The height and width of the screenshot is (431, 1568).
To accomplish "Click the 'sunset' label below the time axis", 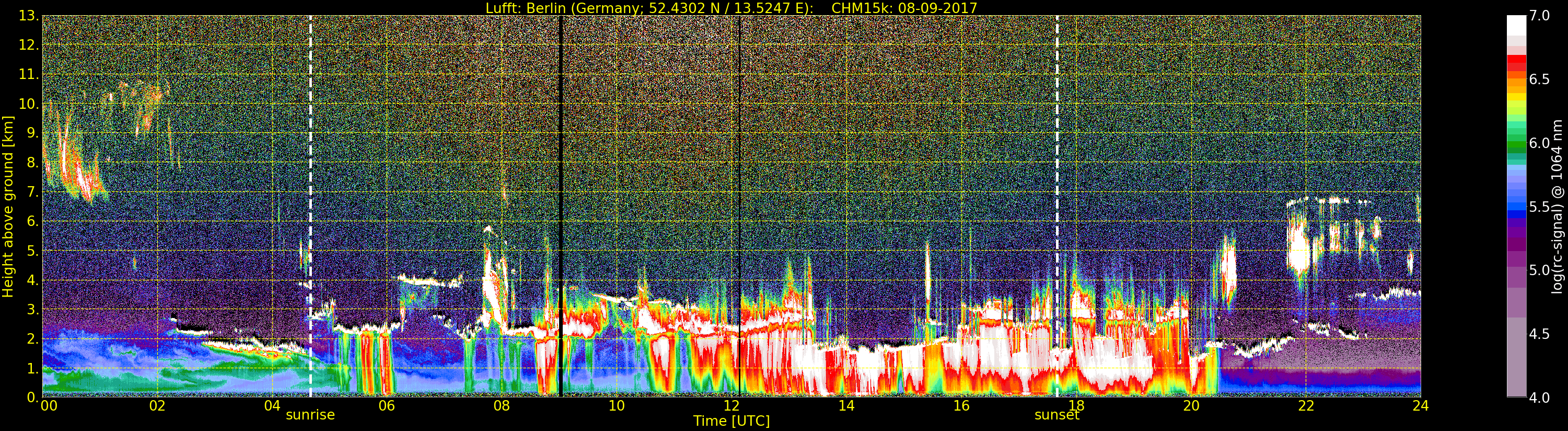I will point(1056,415).
